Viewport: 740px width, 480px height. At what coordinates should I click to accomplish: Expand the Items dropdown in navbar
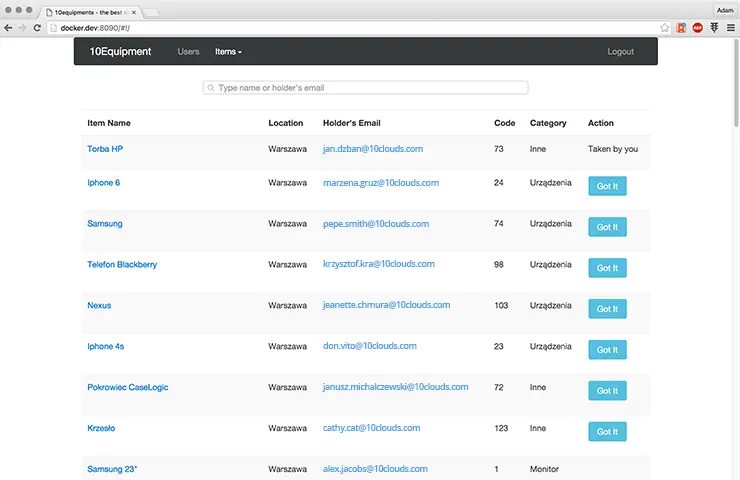[228, 52]
